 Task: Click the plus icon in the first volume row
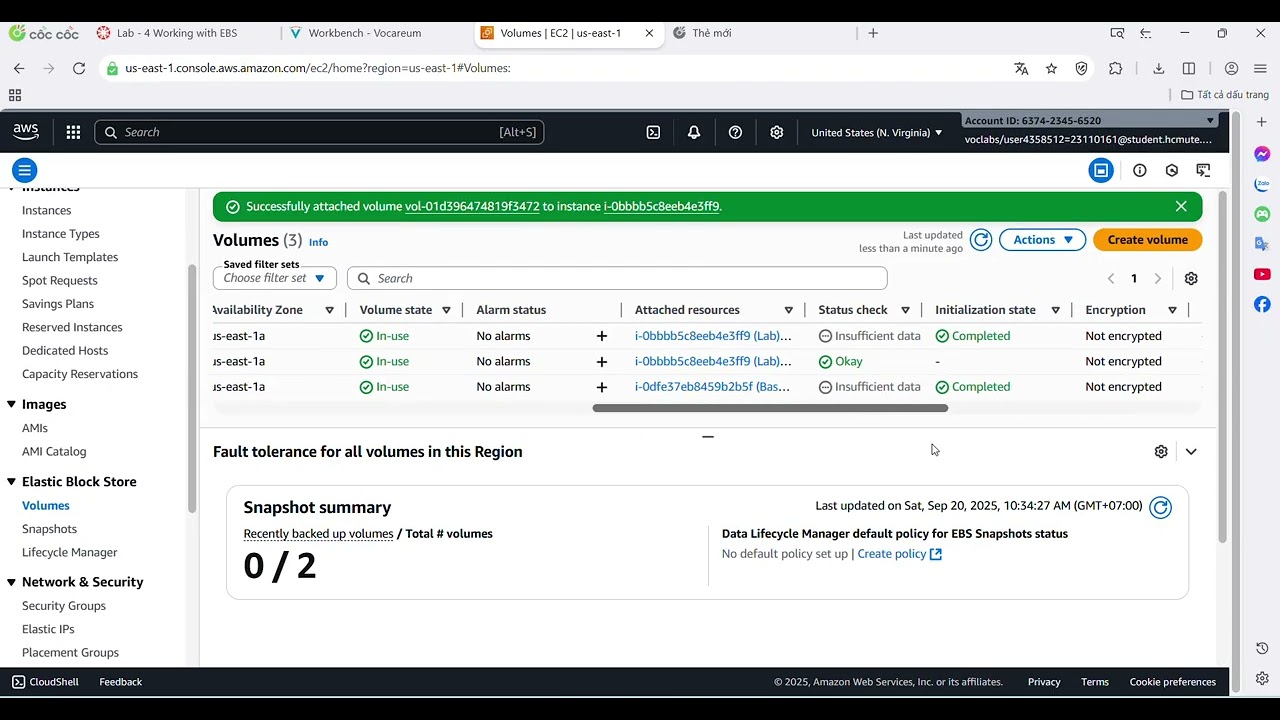point(602,336)
